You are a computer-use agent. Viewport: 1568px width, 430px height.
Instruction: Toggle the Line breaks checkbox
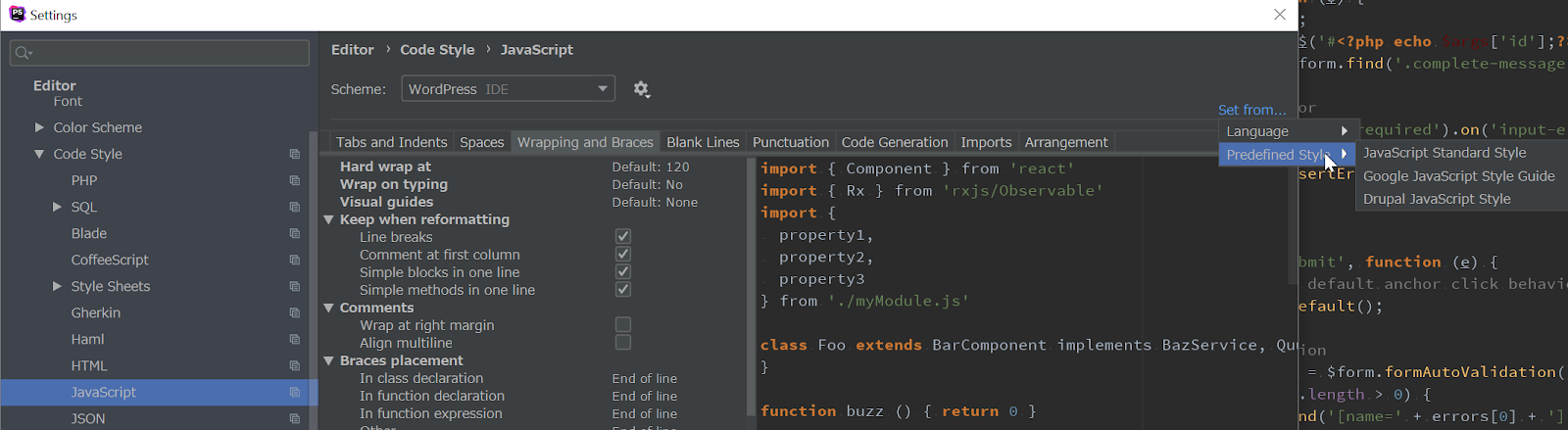[x=623, y=236]
